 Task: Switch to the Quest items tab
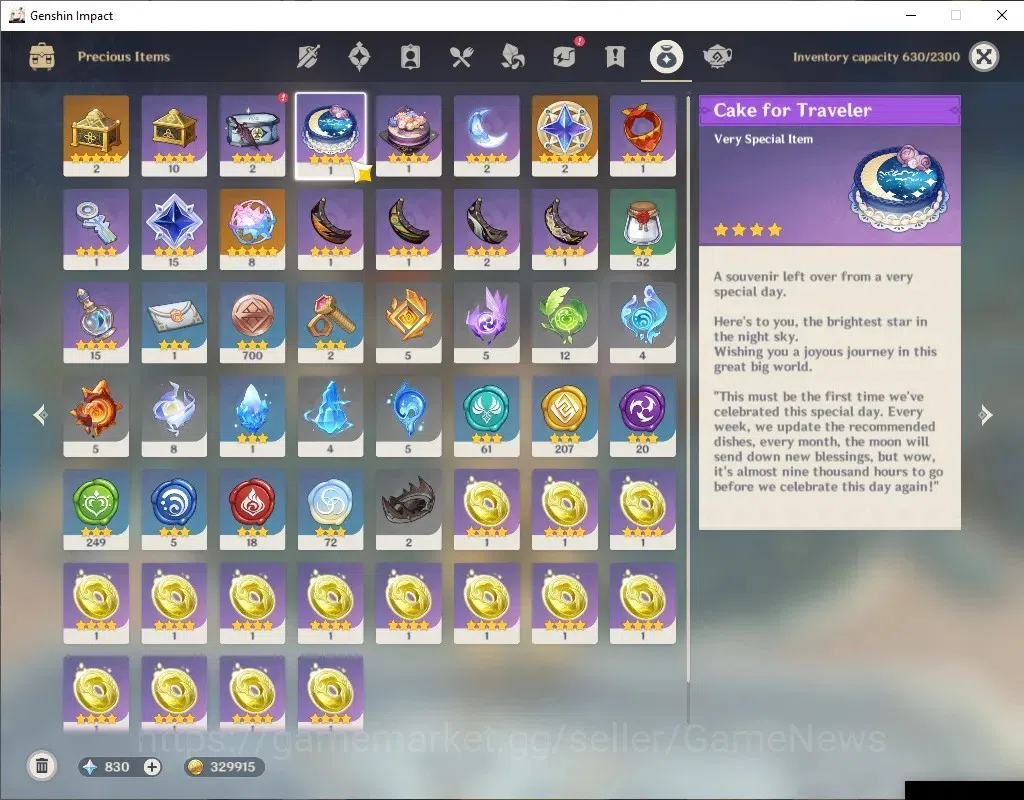(x=615, y=57)
